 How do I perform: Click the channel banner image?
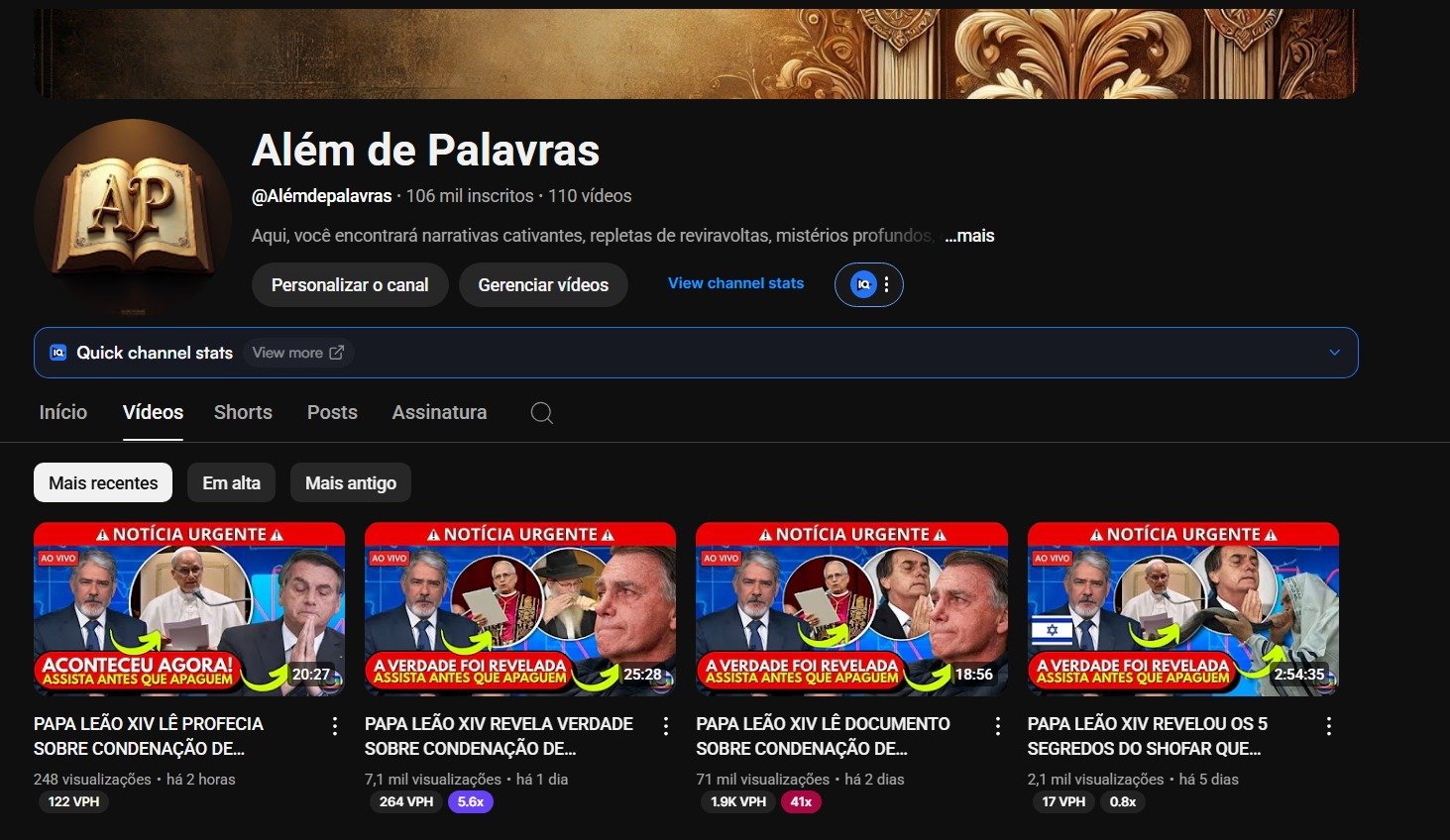coord(695,53)
